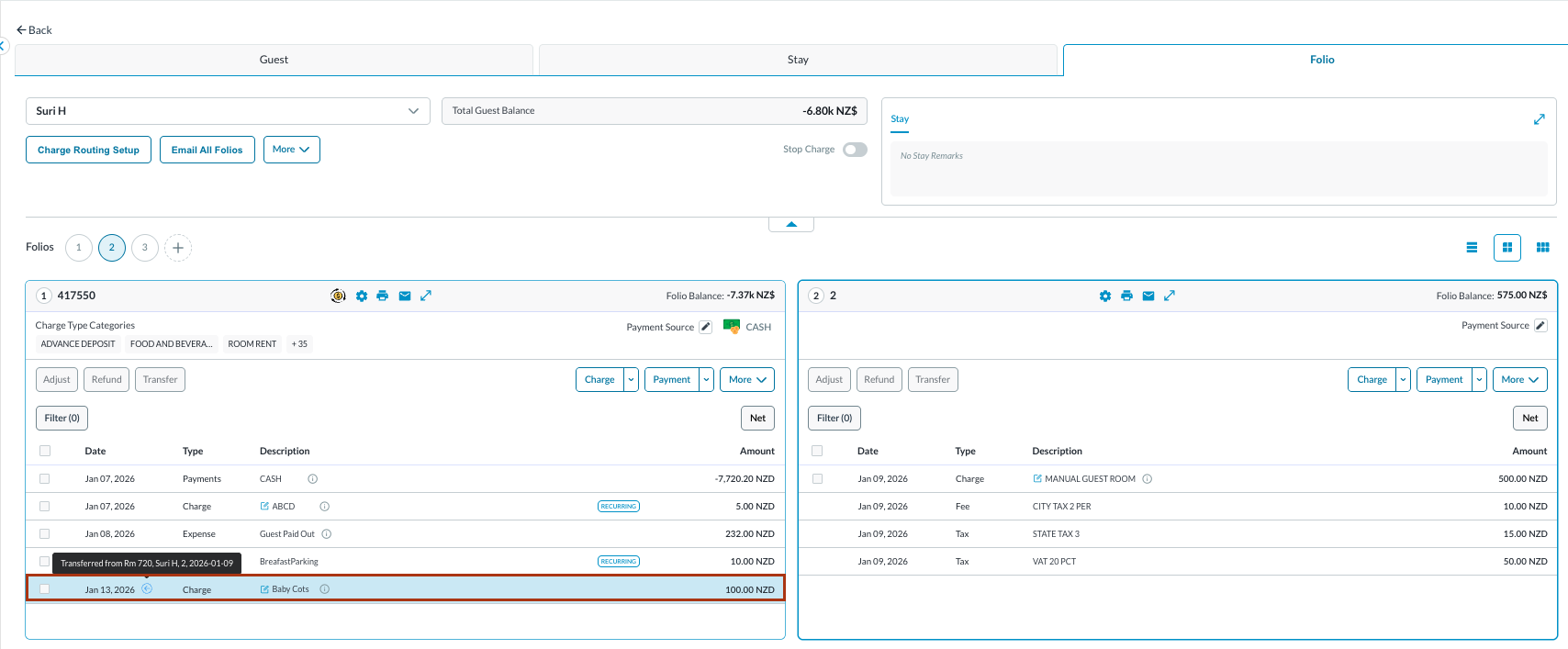Check the Baby Cots charge row checkbox
The width and height of the screenshot is (1568, 649).
pos(45,589)
